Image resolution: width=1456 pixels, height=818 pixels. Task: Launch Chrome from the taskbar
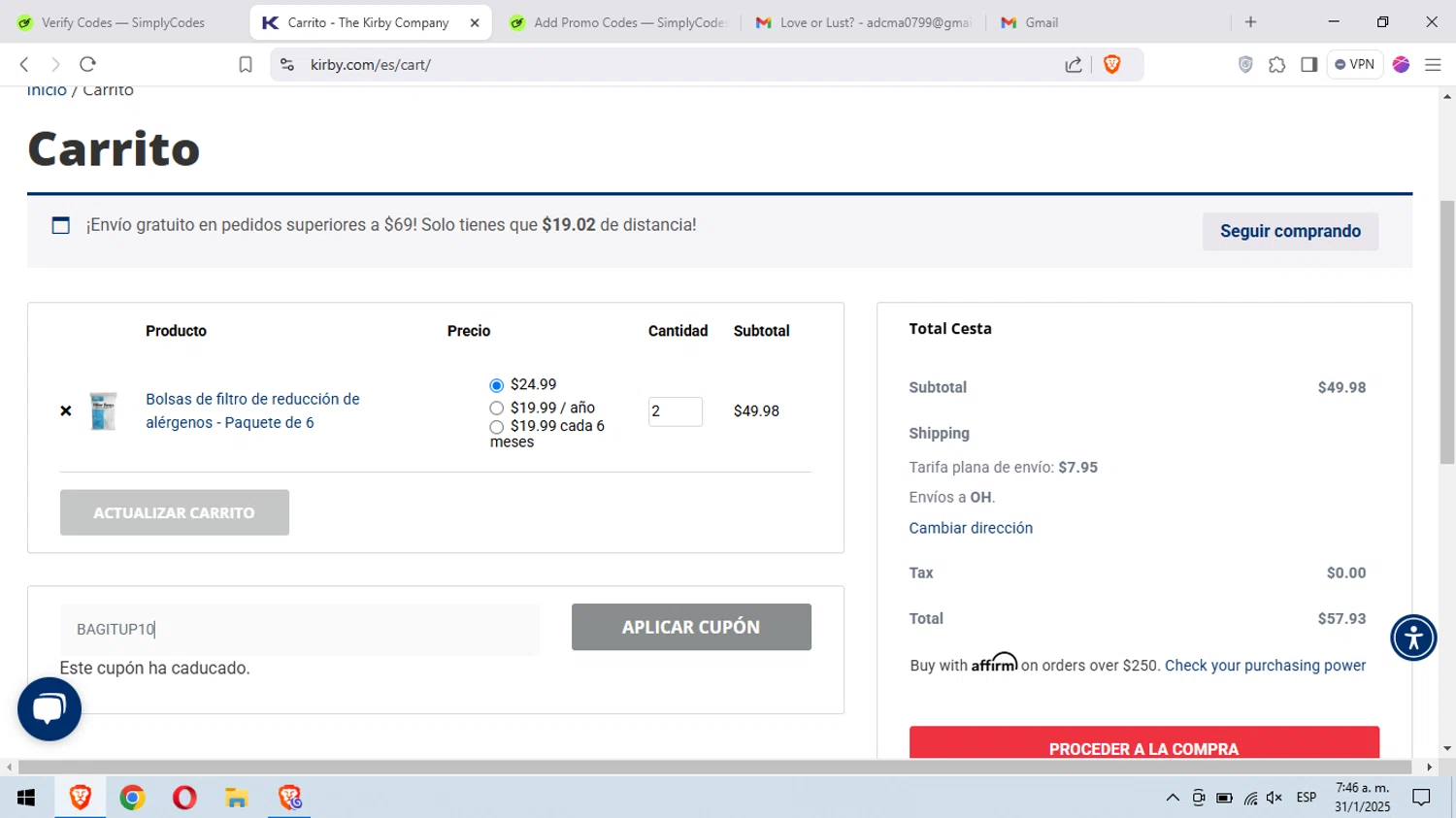pos(132,798)
